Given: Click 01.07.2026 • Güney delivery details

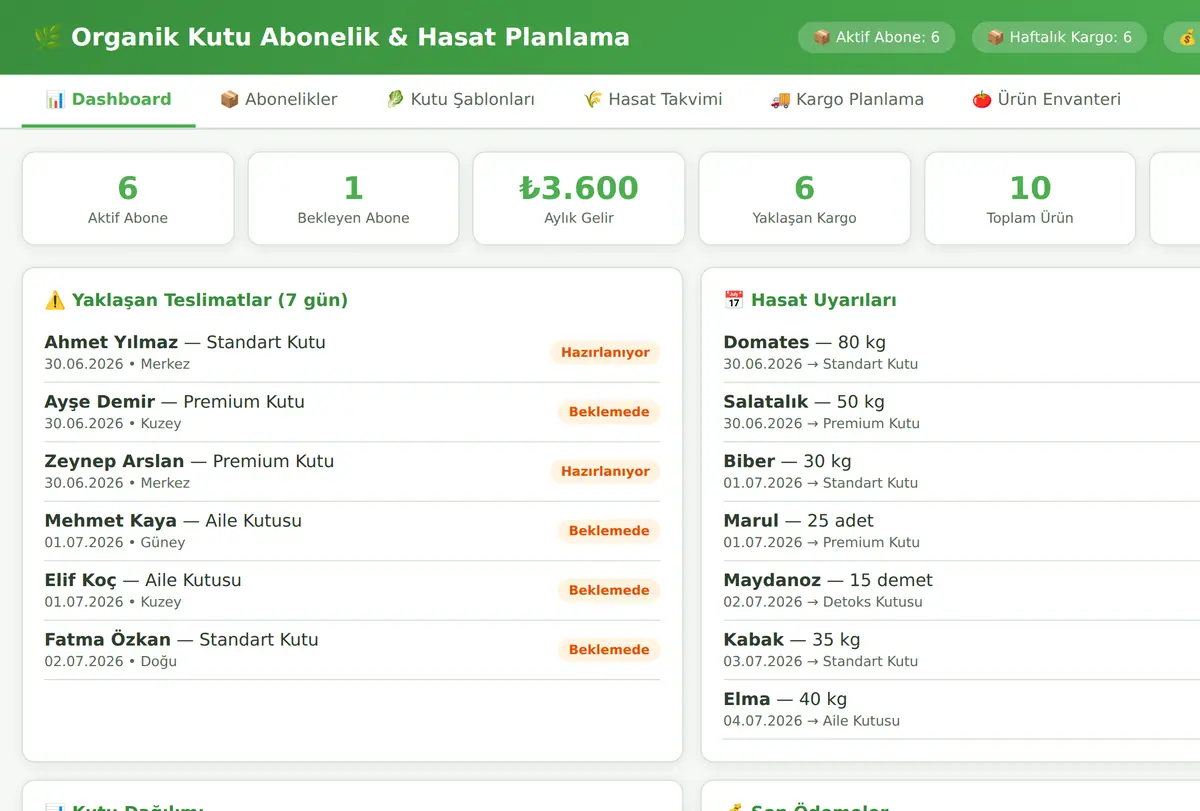Looking at the screenshot, I should click(115, 542).
